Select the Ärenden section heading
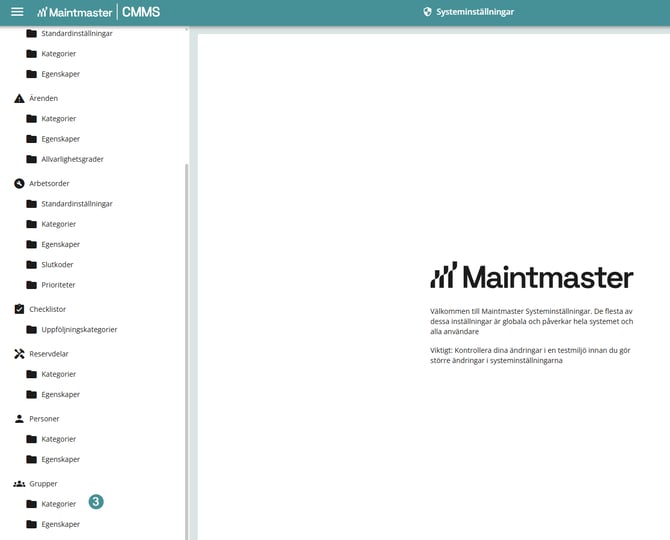The image size is (670, 540). (44, 98)
